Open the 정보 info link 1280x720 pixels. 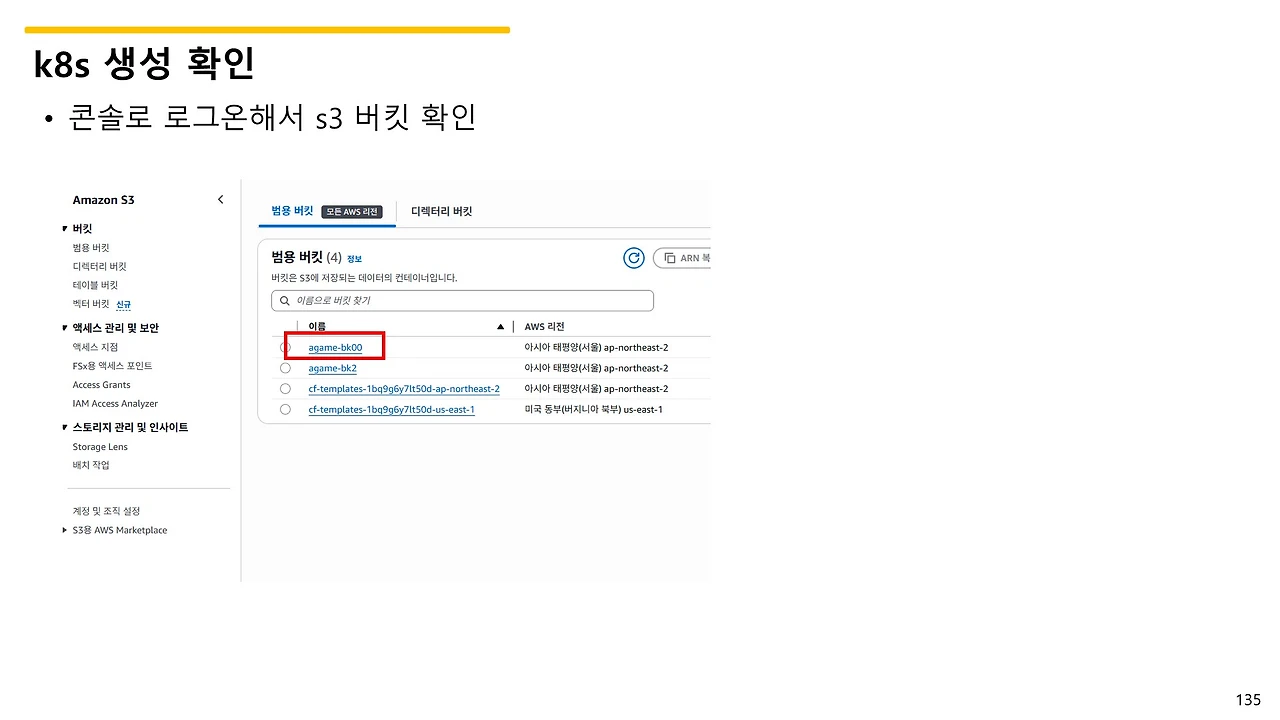tap(354, 259)
